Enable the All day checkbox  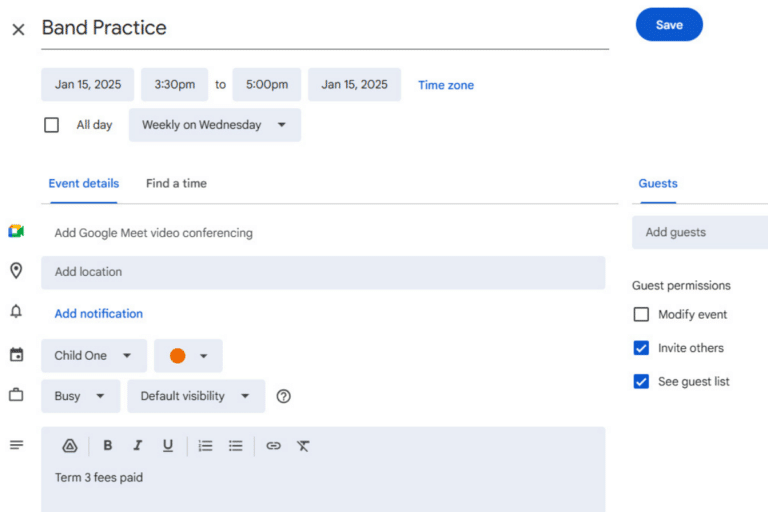click(52, 125)
